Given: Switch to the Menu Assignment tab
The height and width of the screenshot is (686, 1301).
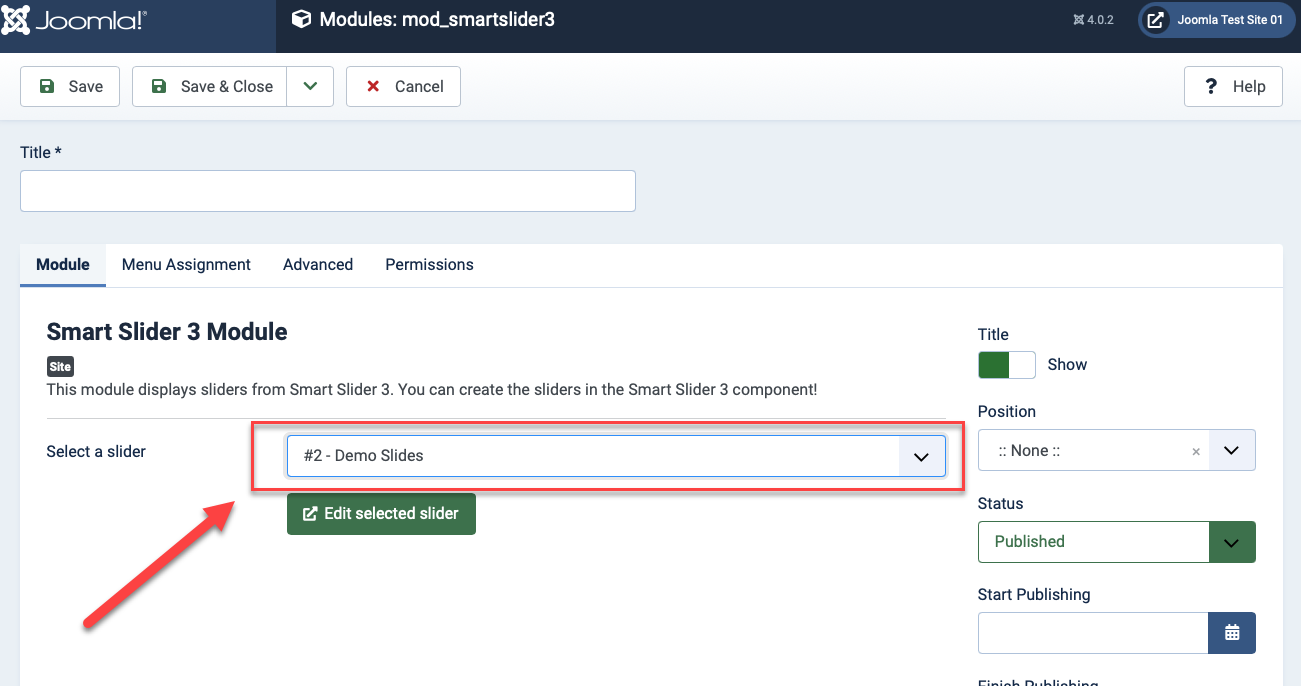Looking at the screenshot, I should [x=186, y=265].
